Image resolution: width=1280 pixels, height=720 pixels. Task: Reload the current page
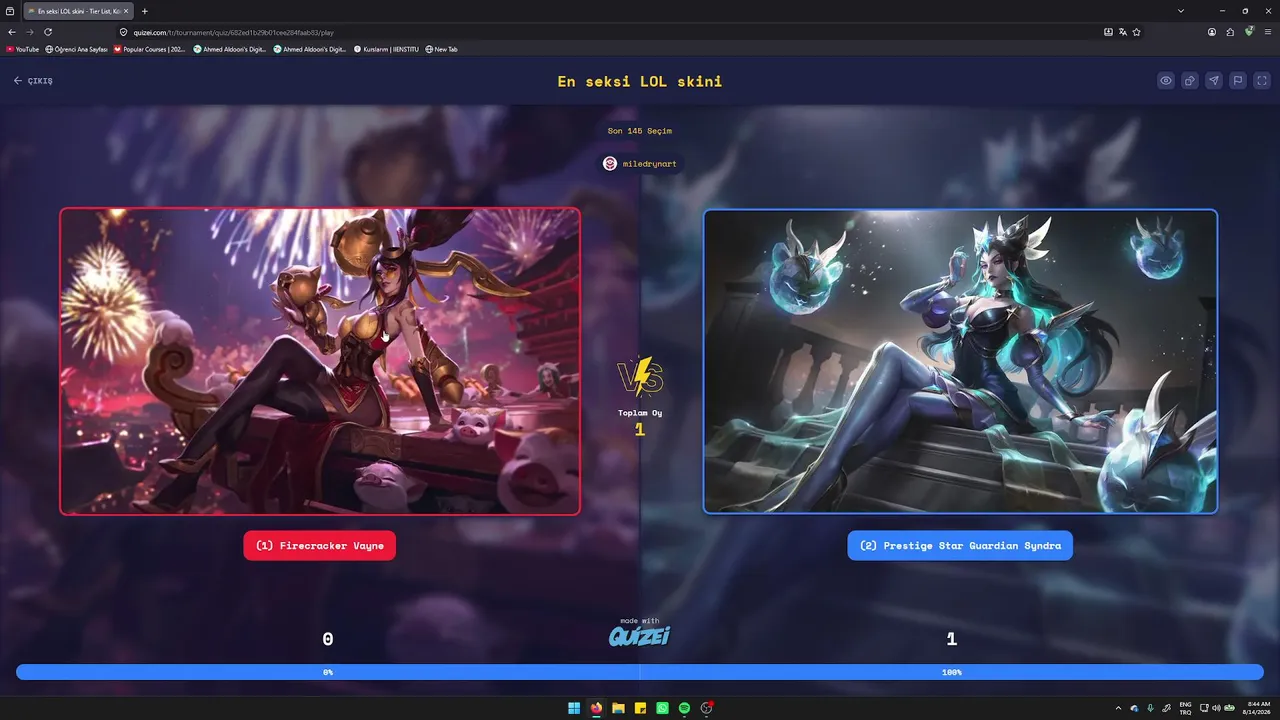pos(48,32)
